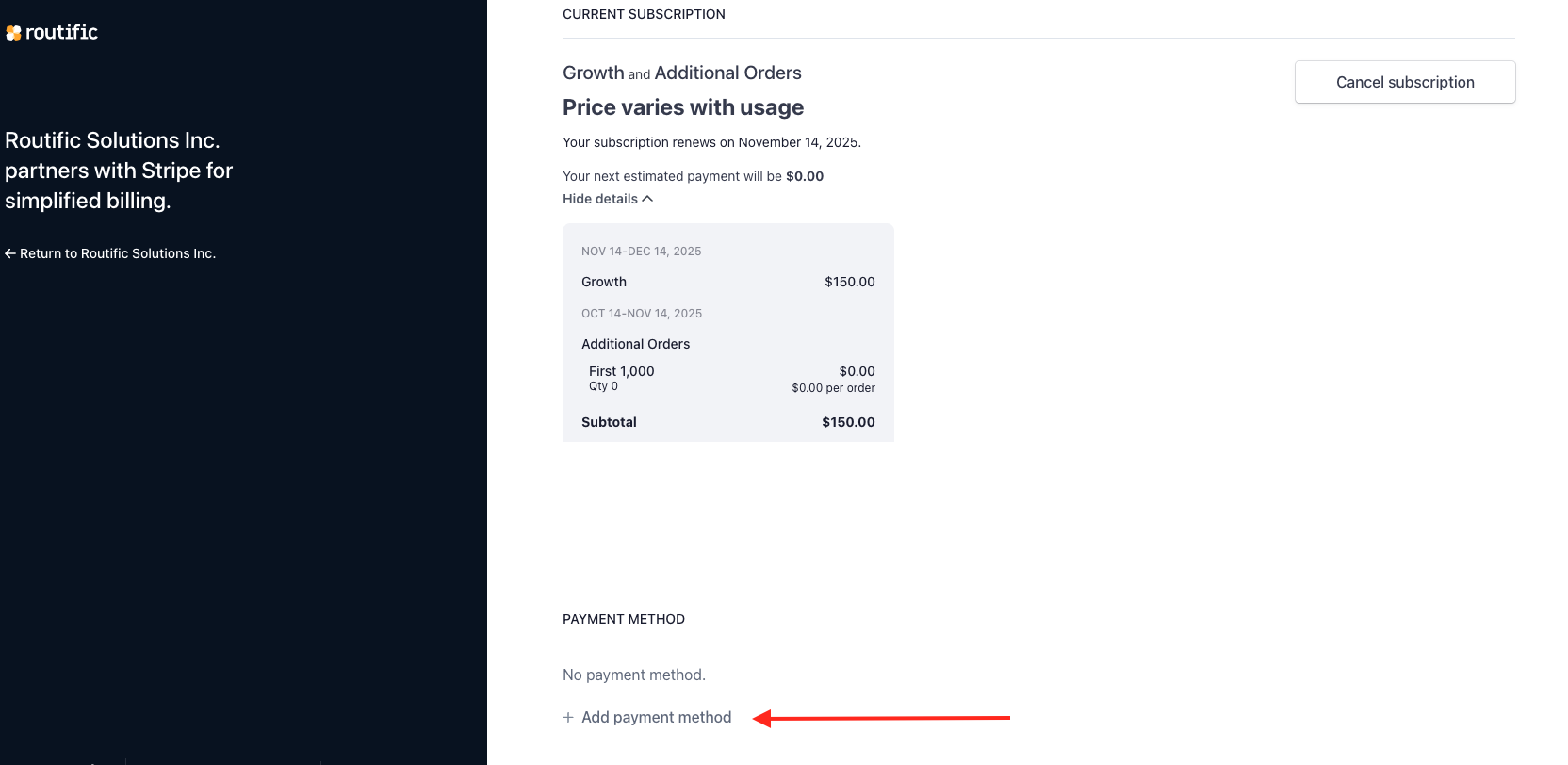
Task: Click the $0.00 next estimated payment amount
Action: (805, 176)
